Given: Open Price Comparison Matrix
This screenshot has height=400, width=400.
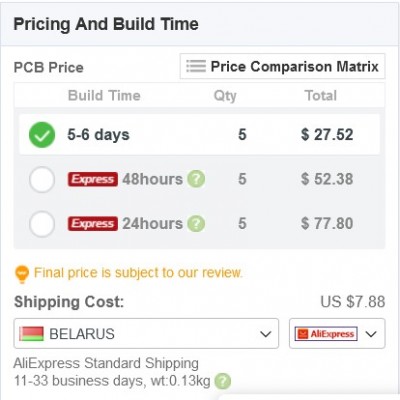Looking at the screenshot, I should click(x=282, y=66).
